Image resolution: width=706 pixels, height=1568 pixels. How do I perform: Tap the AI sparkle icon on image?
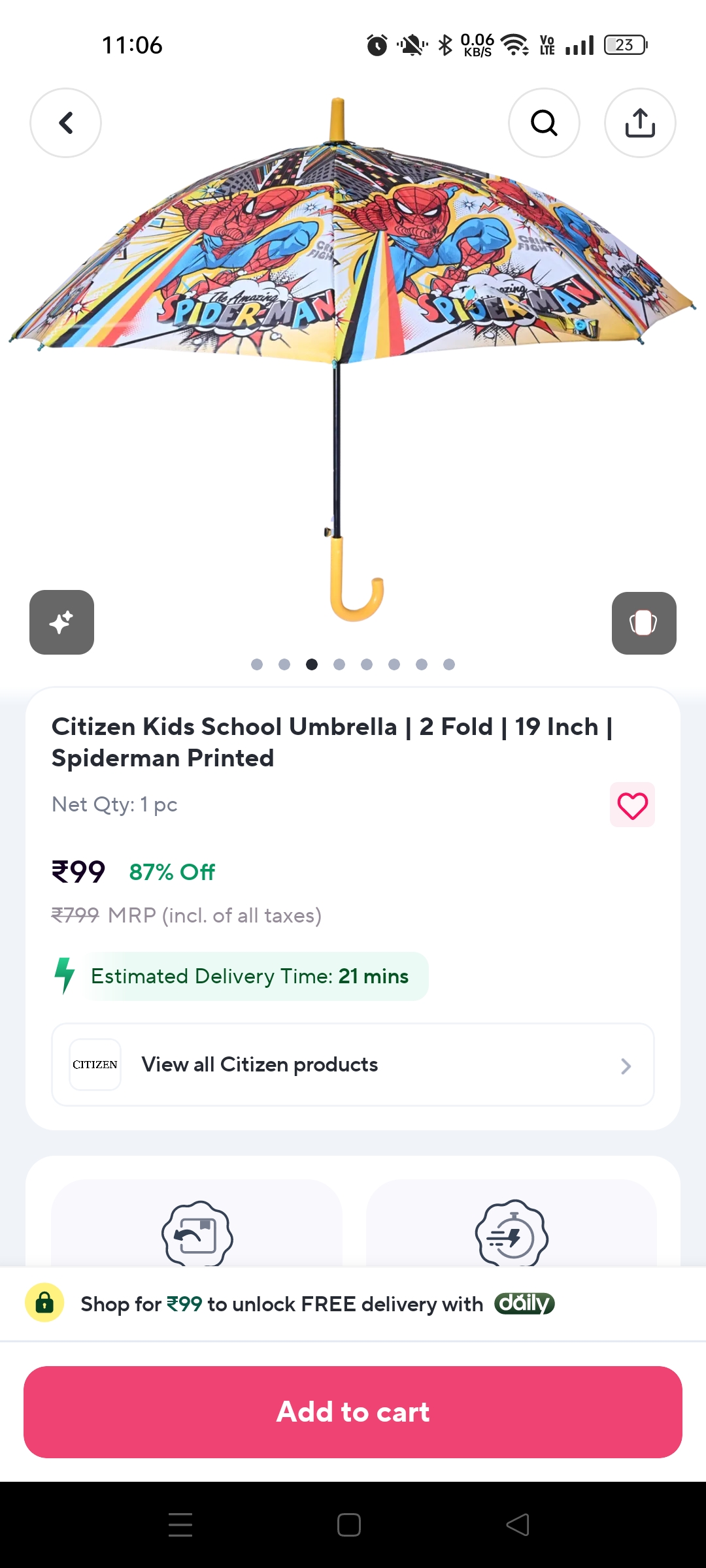tap(61, 622)
